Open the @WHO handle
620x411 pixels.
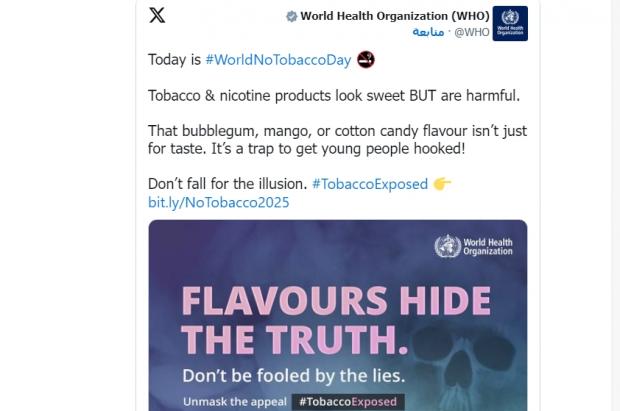[472, 32]
